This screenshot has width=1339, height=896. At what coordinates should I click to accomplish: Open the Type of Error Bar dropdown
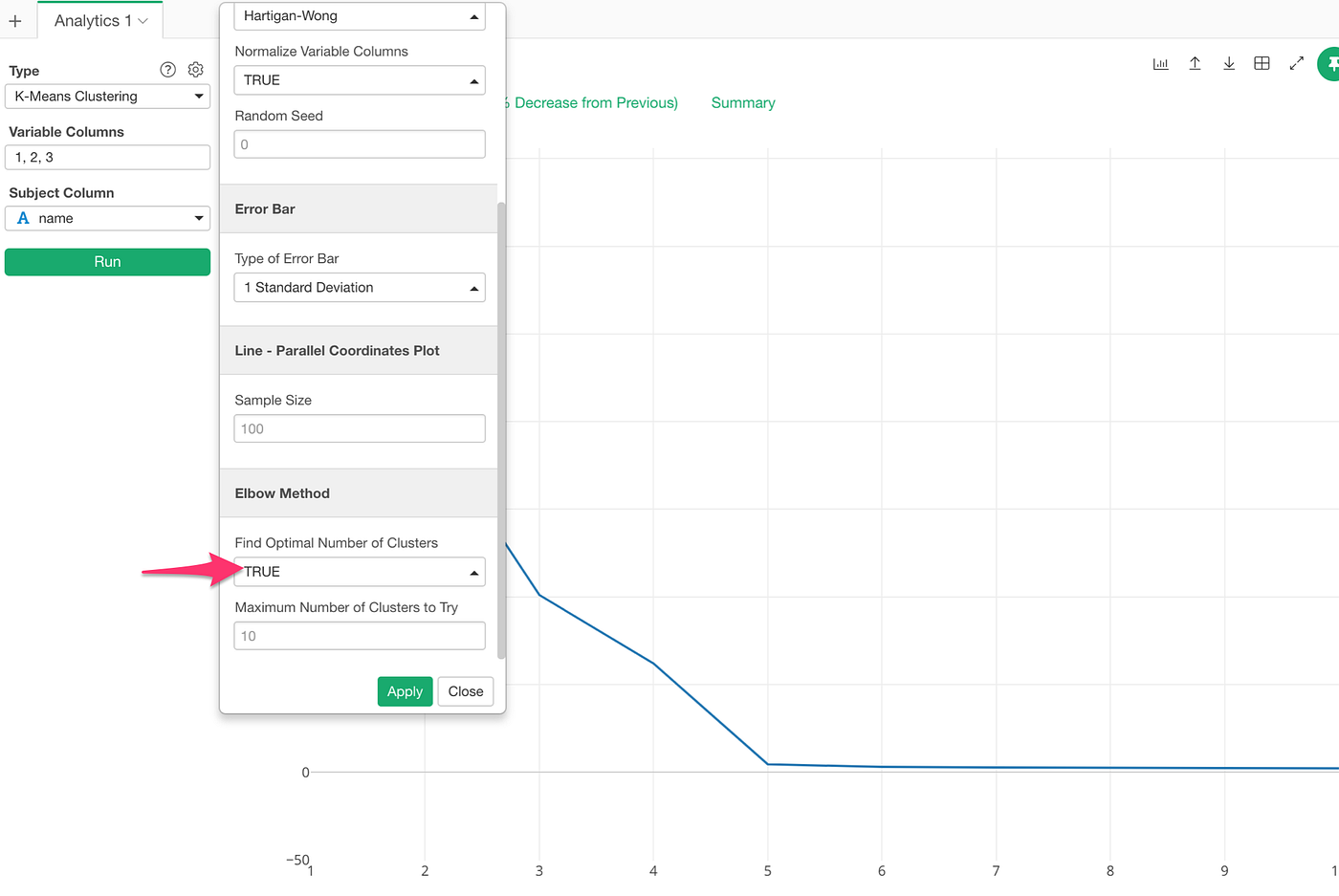pos(359,287)
